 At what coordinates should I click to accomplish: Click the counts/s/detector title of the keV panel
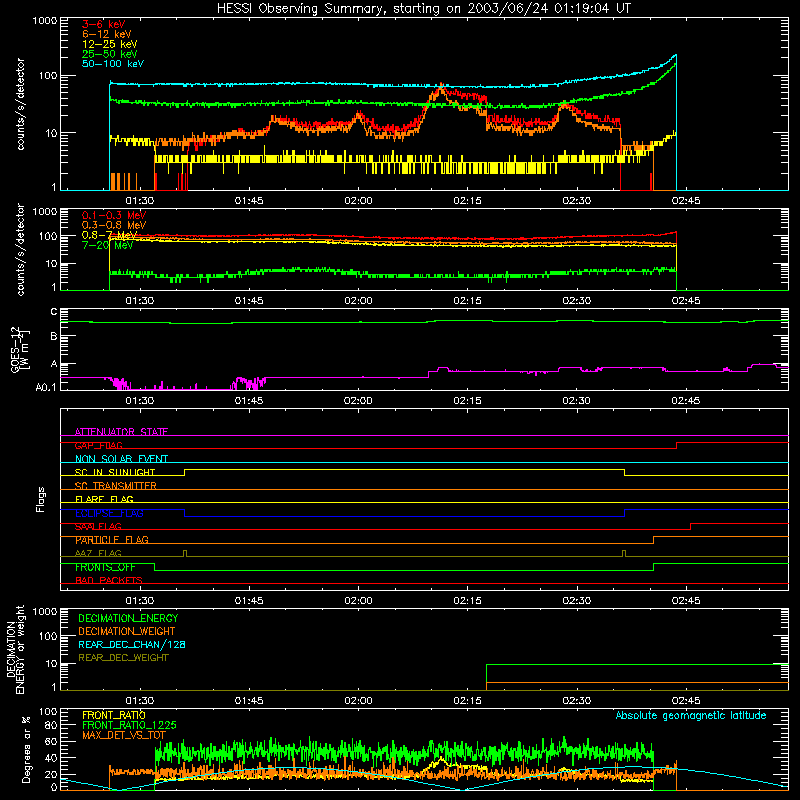(20, 104)
